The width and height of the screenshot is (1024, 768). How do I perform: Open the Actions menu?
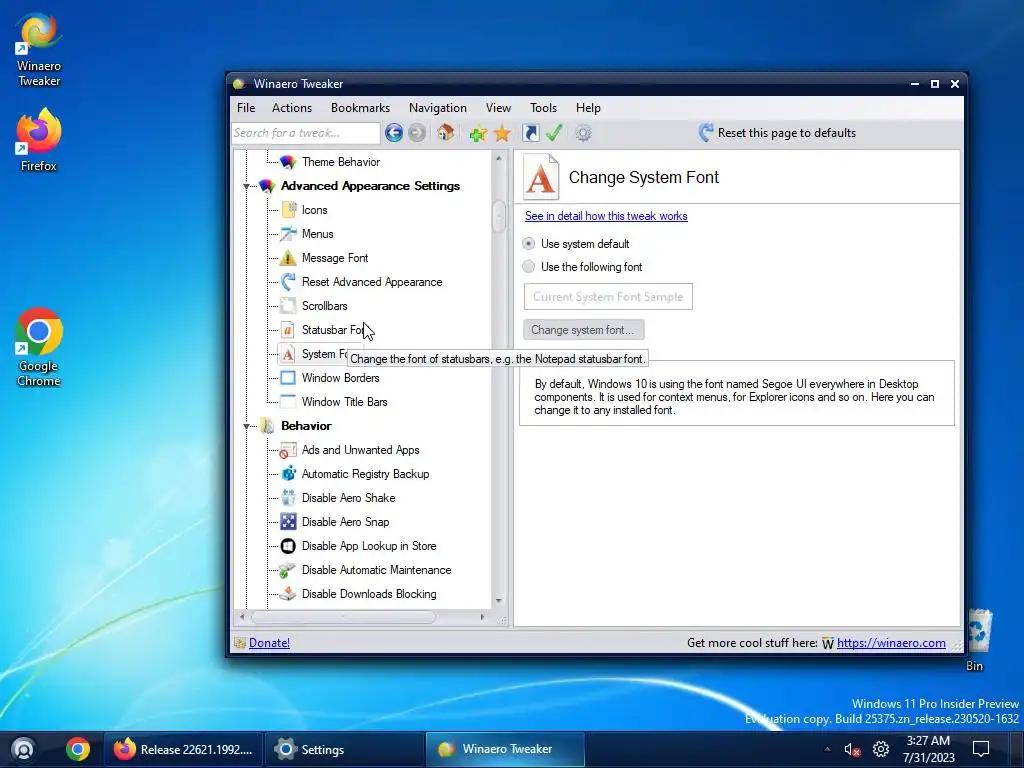[x=292, y=108]
